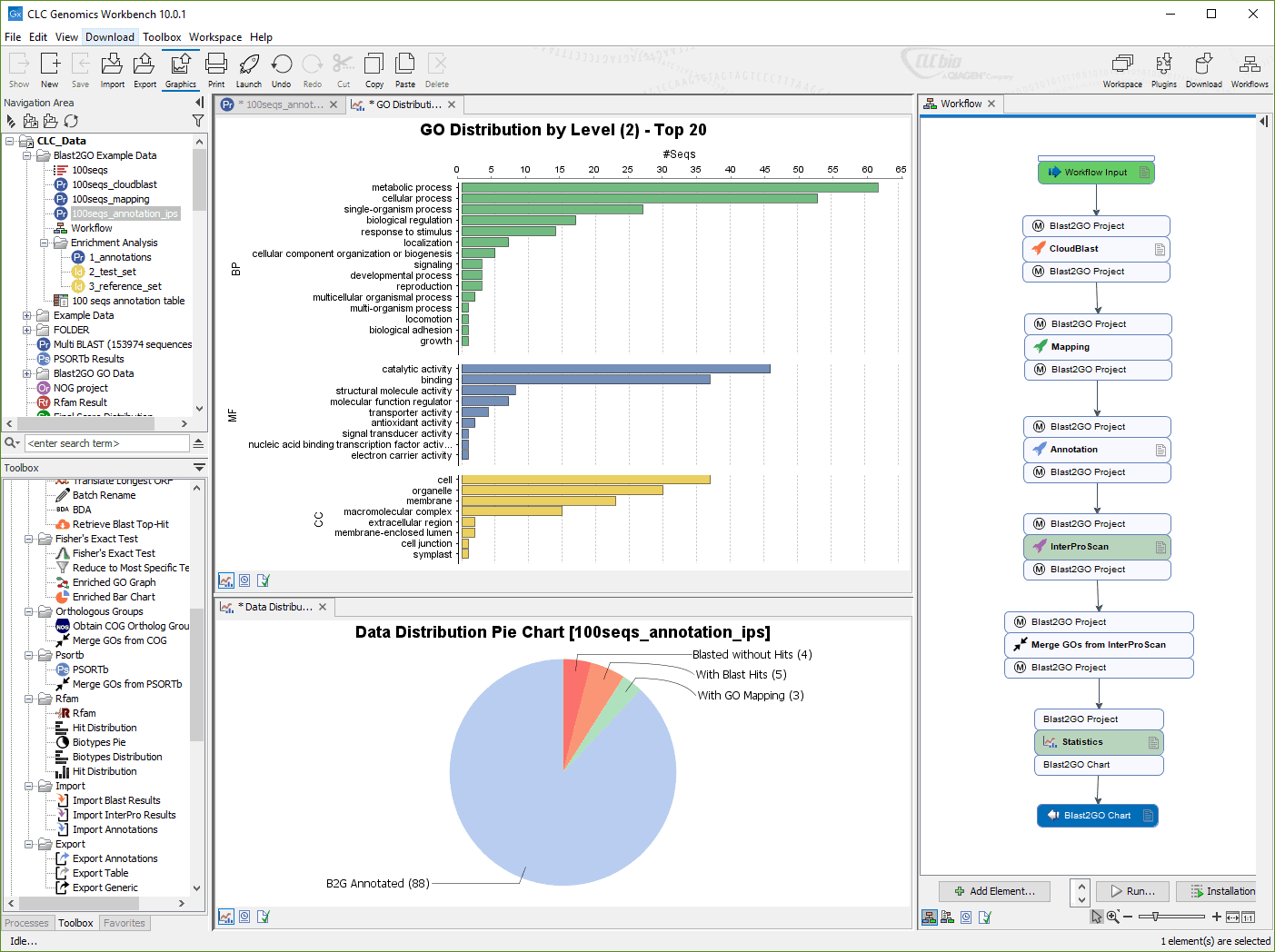Open the Workflows toolbar icon
Image resolution: width=1275 pixels, height=952 pixels.
(1250, 70)
